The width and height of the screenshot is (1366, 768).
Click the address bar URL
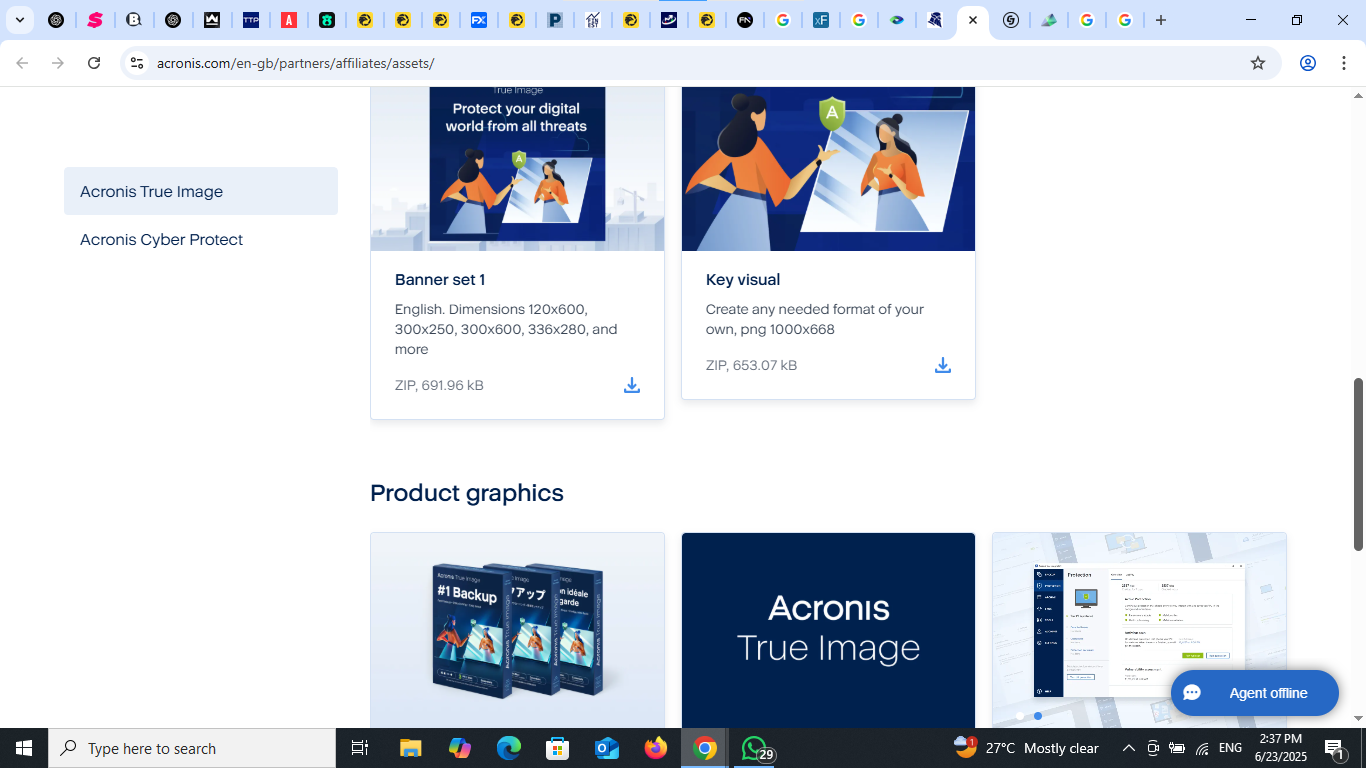(x=296, y=63)
